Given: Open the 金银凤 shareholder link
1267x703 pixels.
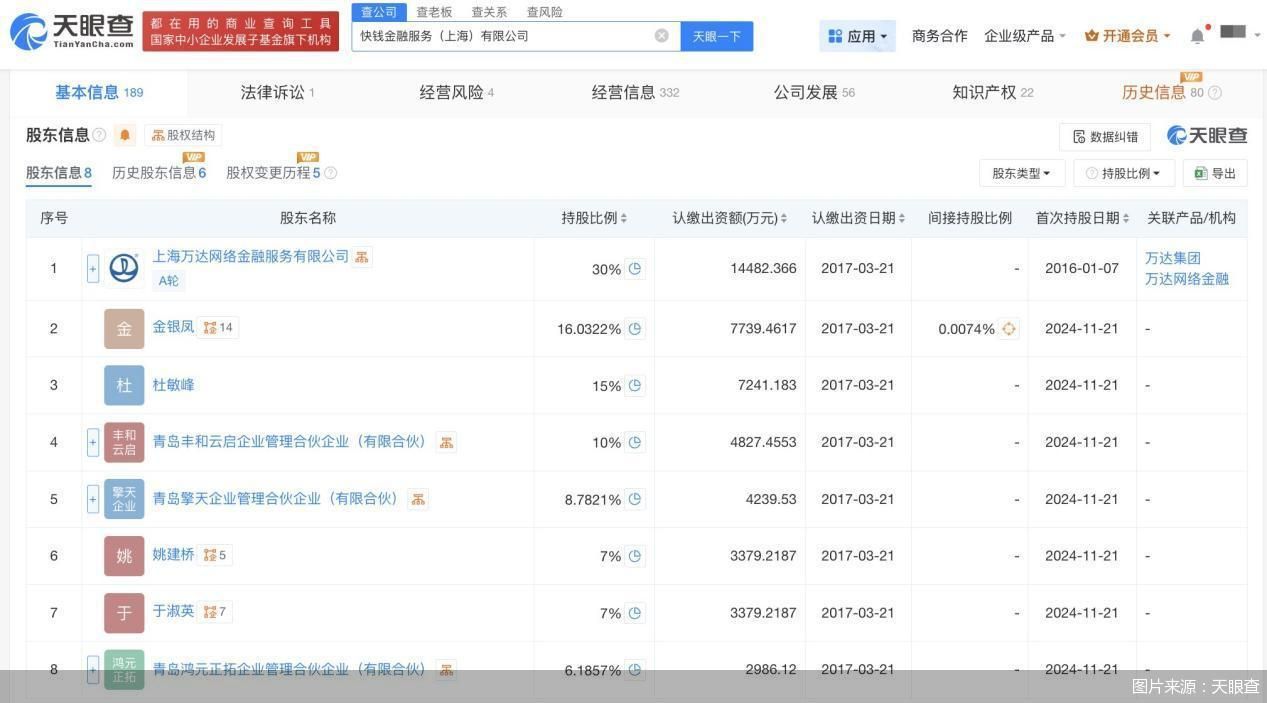Looking at the screenshot, I should [x=173, y=327].
